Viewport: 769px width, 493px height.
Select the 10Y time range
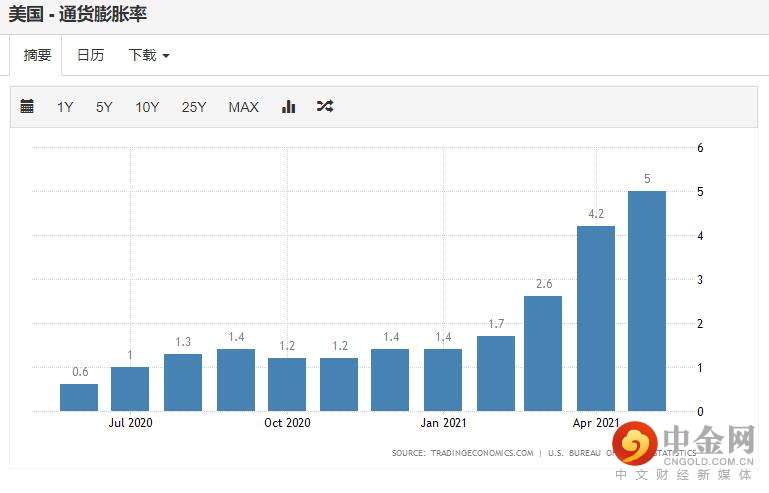147,107
